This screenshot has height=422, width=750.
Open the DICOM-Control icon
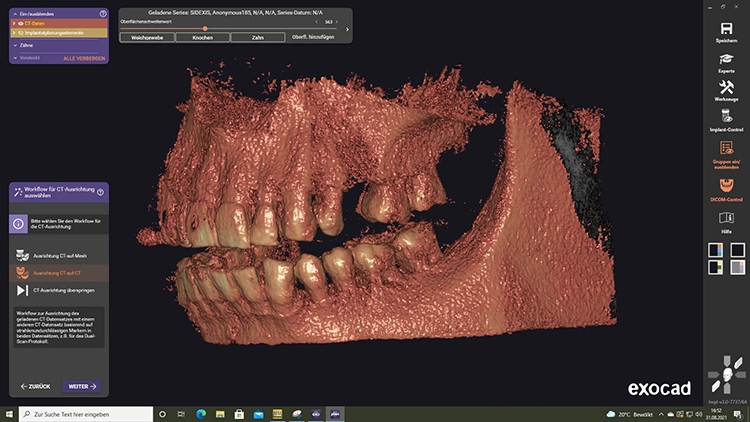click(x=726, y=186)
